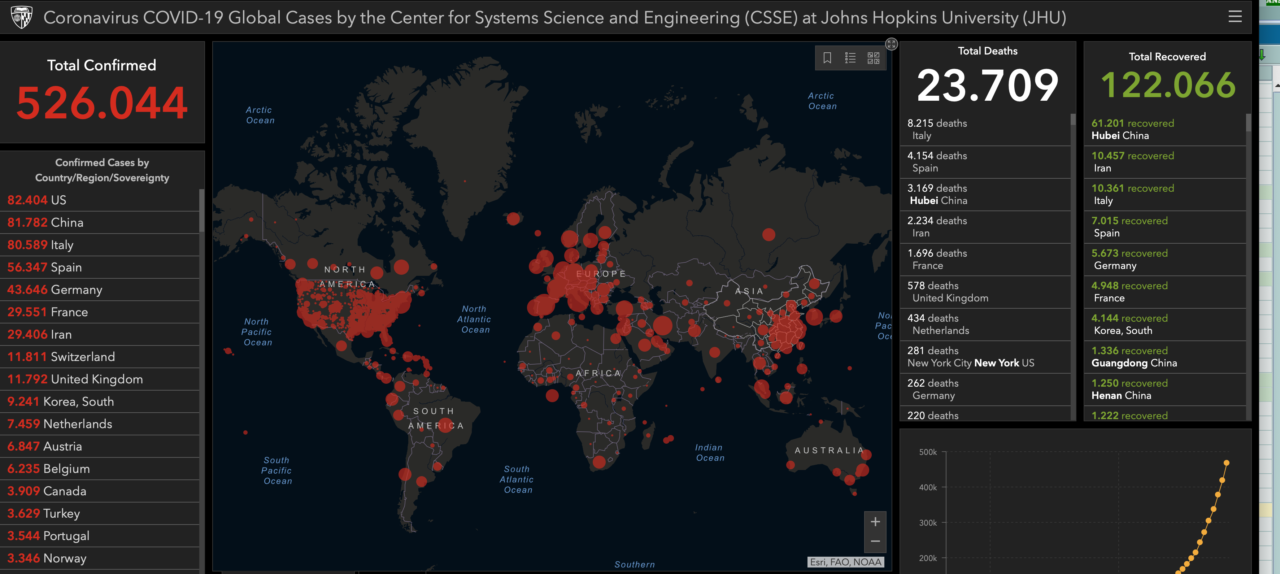Click 4.948 recovered France row
The width and height of the screenshot is (1280, 574).
click(x=1165, y=292)
